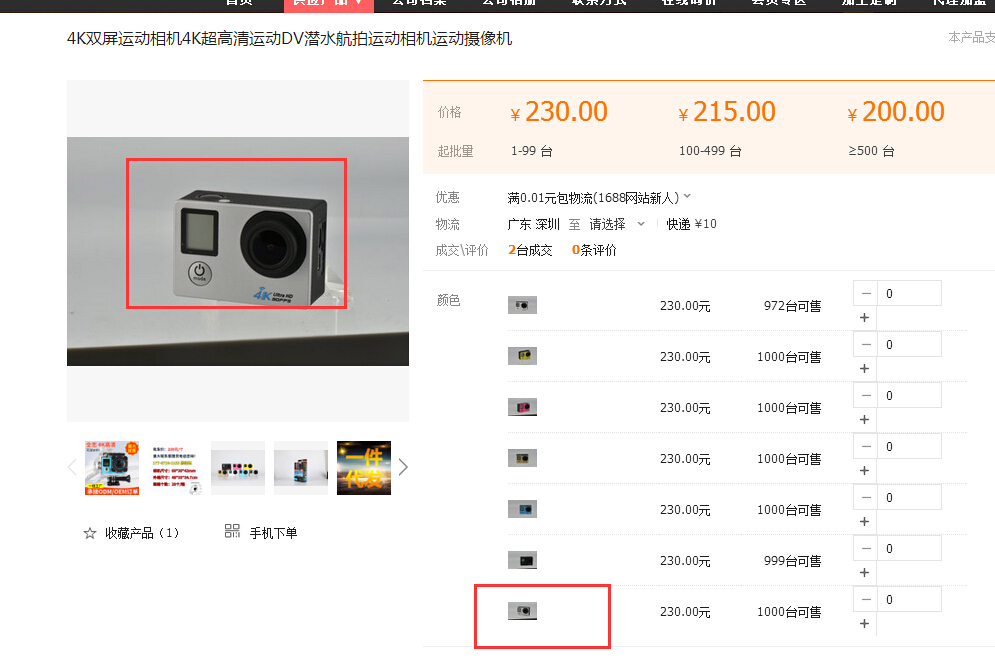
Task: Open the multi-color cameras thumbnail
Action: tap(238, 468)
